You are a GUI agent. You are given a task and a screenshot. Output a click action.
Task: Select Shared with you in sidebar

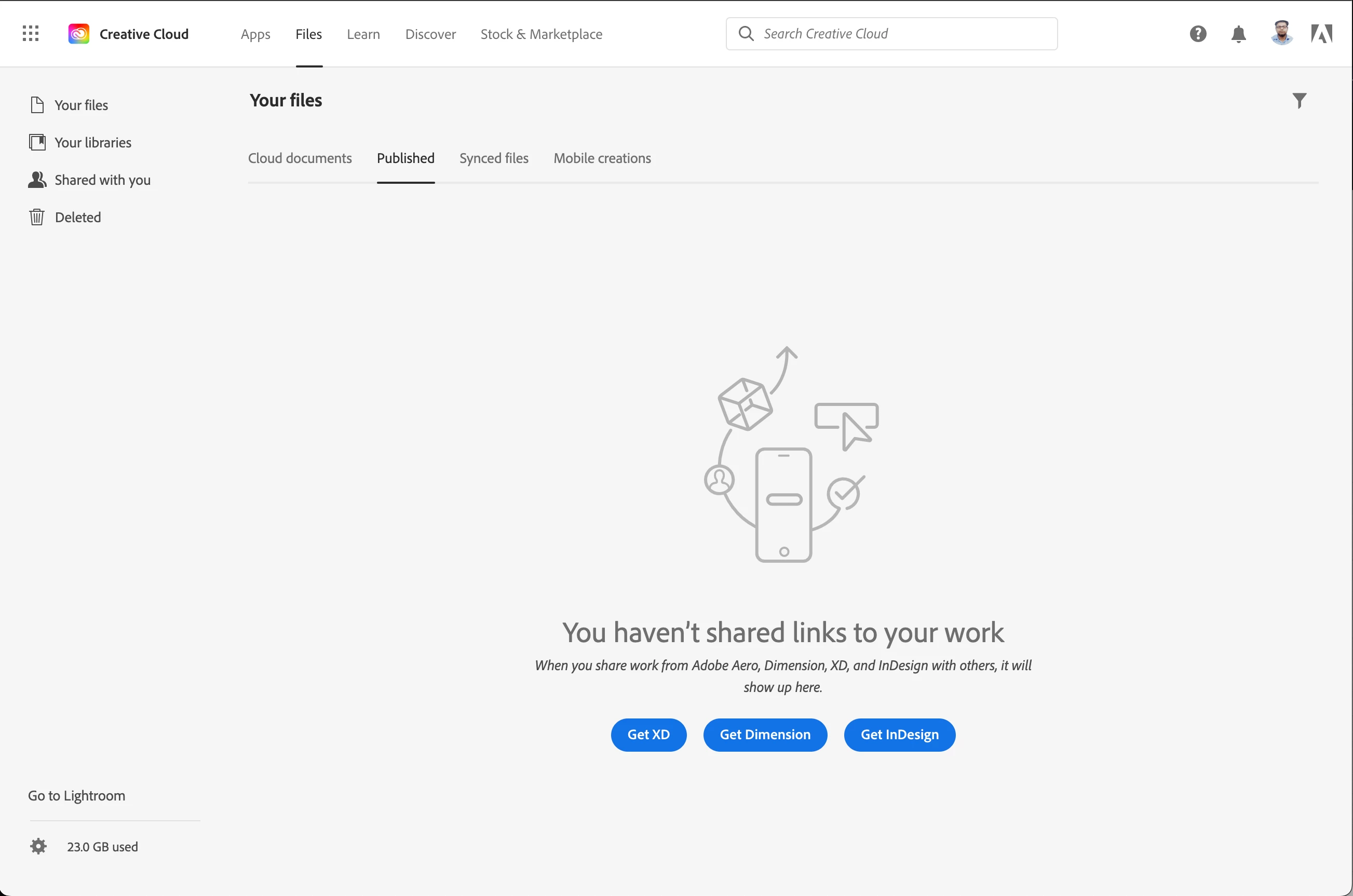click(x=102, y=180)
